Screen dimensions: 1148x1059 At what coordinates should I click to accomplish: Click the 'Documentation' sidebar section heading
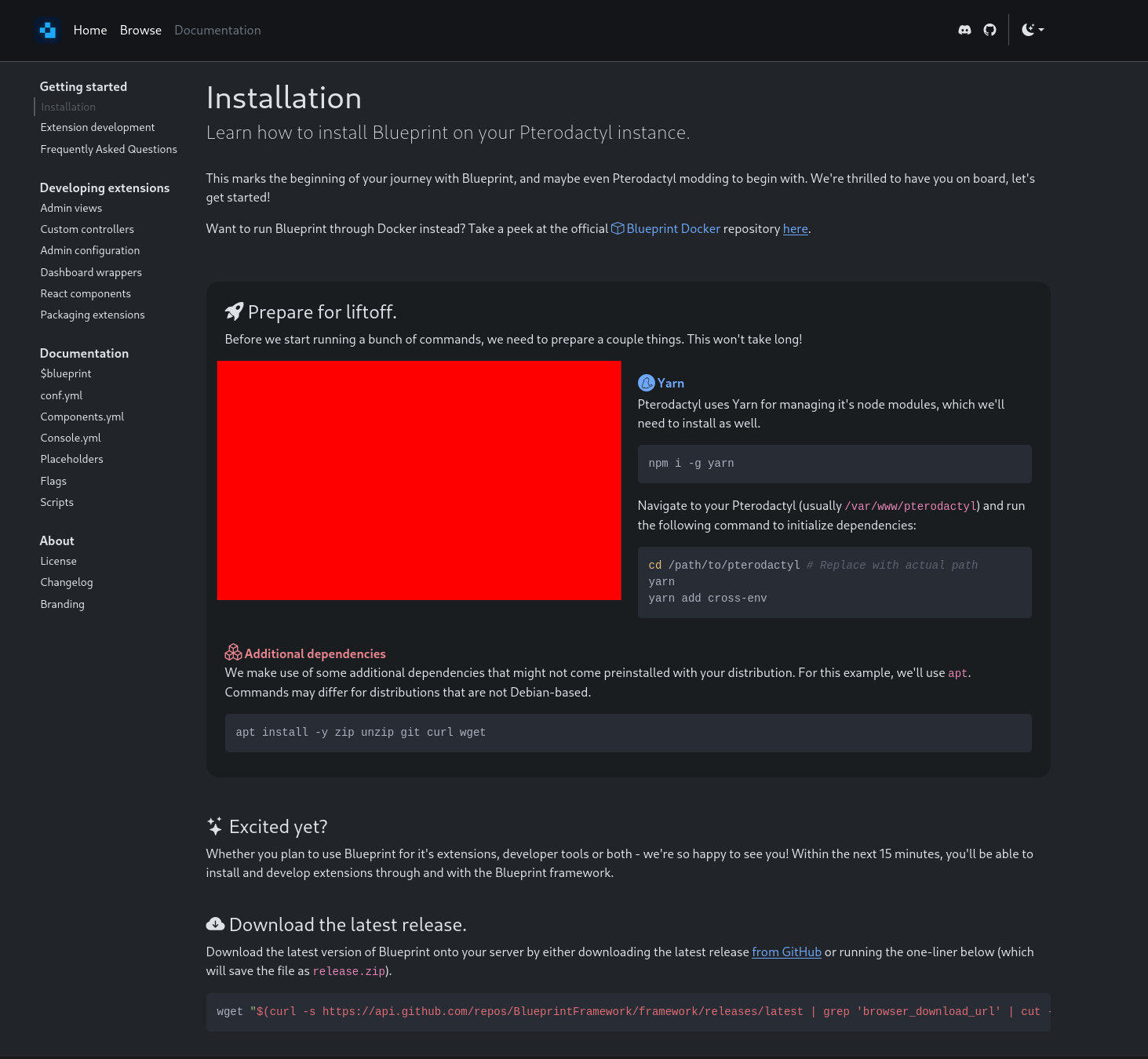click(84, 353)
